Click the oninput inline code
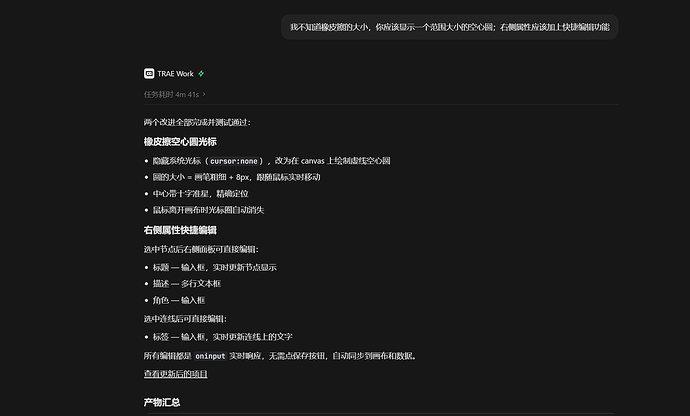The image size is (690, 416). (210, 356)
